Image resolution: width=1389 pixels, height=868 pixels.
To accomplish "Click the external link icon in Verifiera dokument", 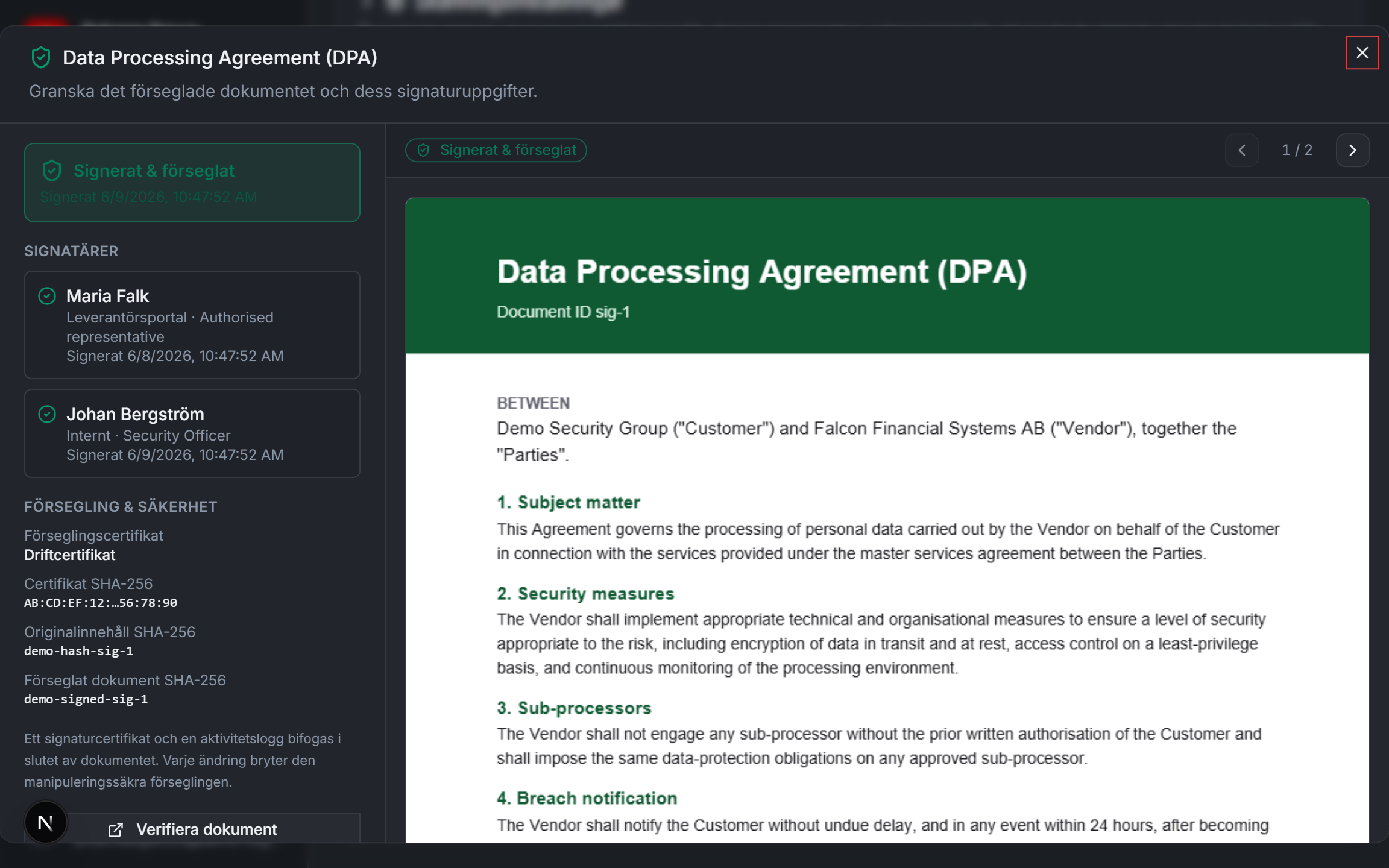I will tap(116, 830).
